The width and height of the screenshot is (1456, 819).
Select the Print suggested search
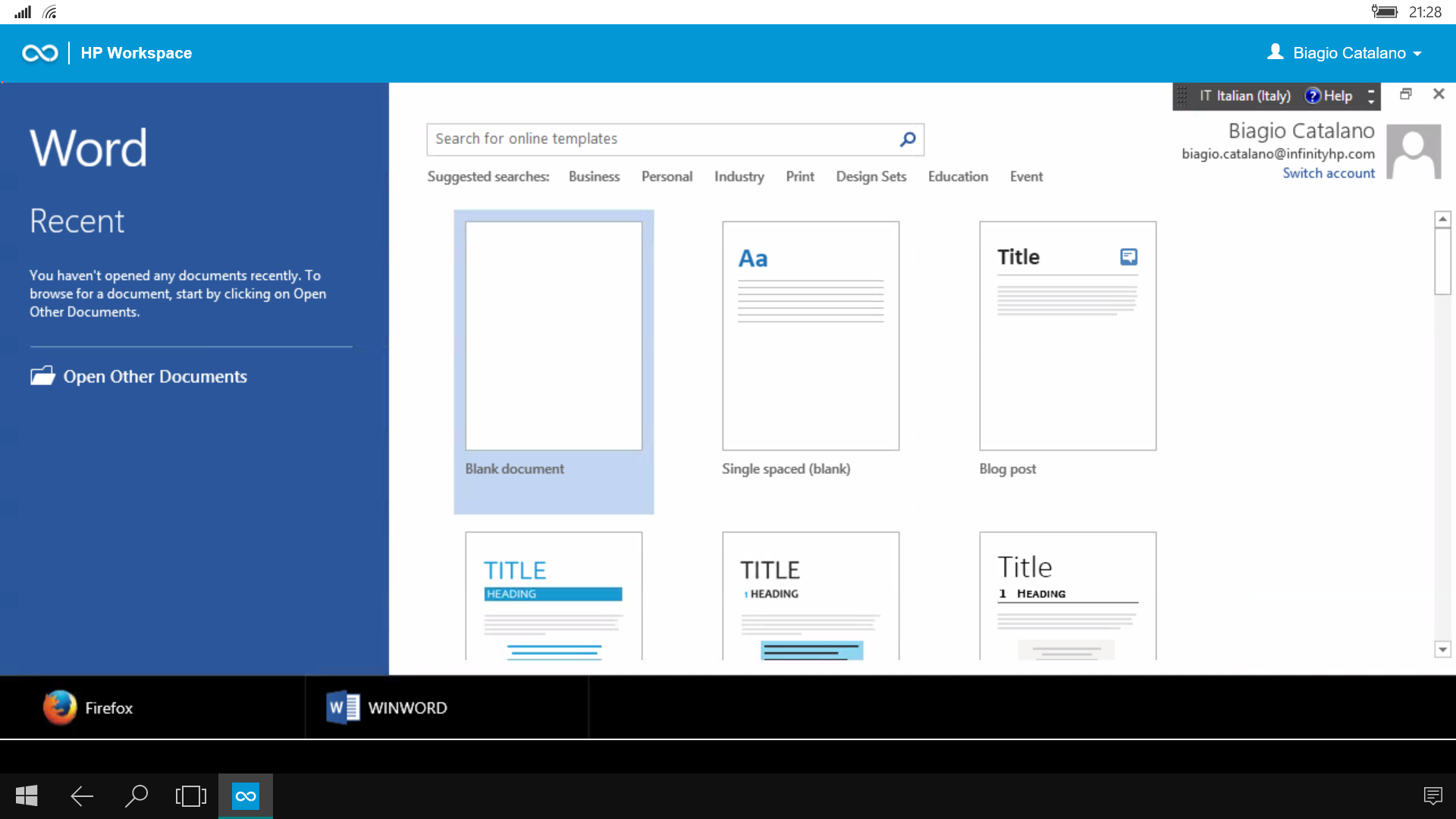[800, 177]
